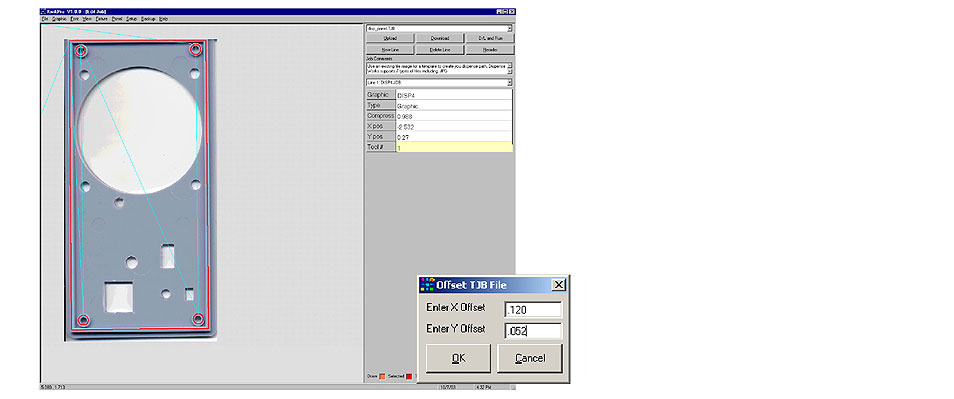Image resolution: width=954 pixels, height=399 pixels.
Task: Open the Graphic menu
Action: coord(59,19)
